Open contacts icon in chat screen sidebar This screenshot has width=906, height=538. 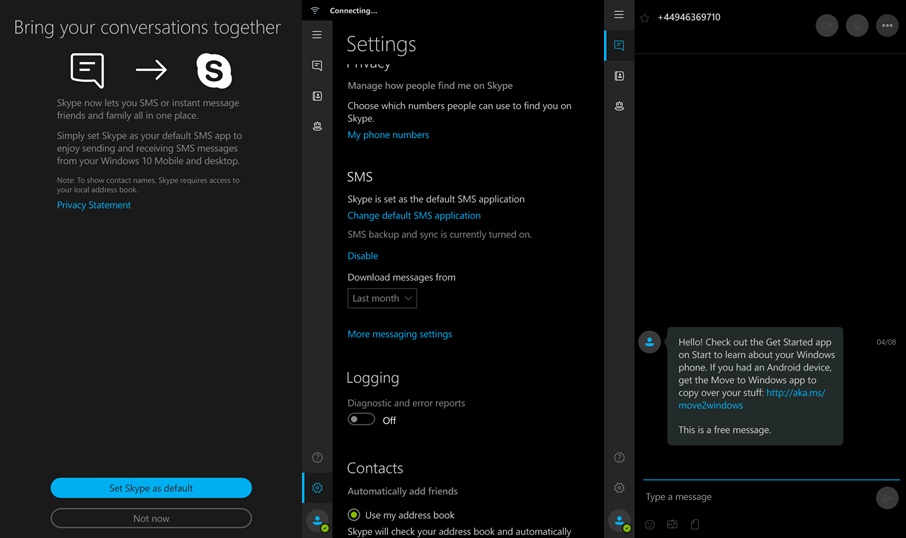coord(619,76)
